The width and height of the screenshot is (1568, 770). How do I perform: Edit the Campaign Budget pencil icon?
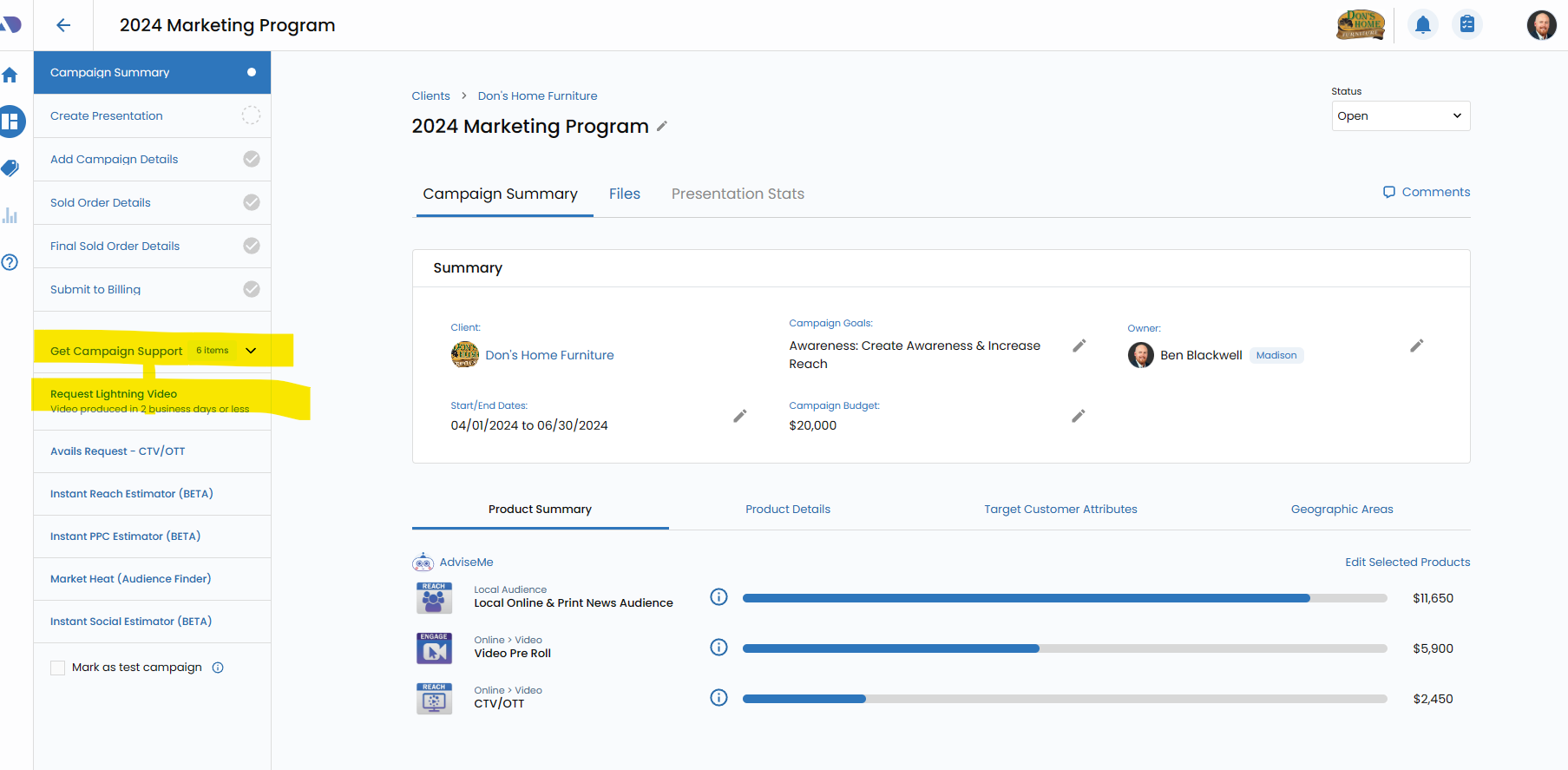click(x=1079, y=417)
